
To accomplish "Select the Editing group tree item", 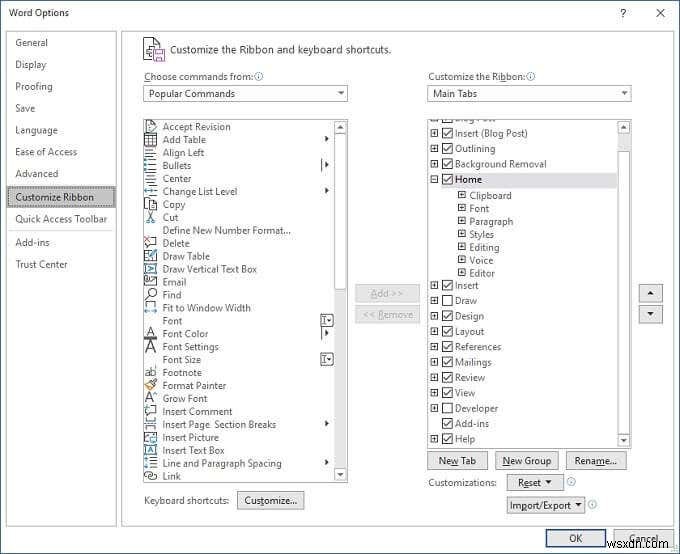I will point(484,247).
